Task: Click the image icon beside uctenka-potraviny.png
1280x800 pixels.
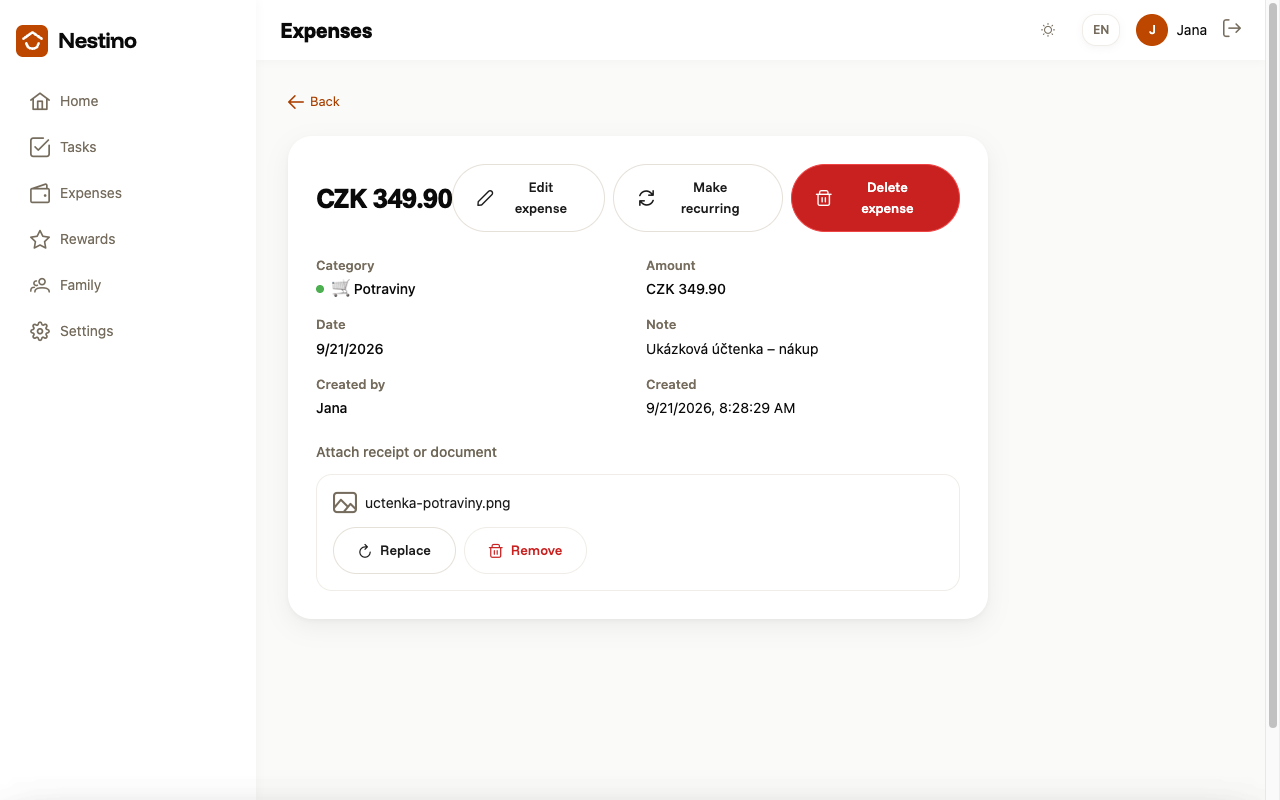Action: (x=345, y=503)
